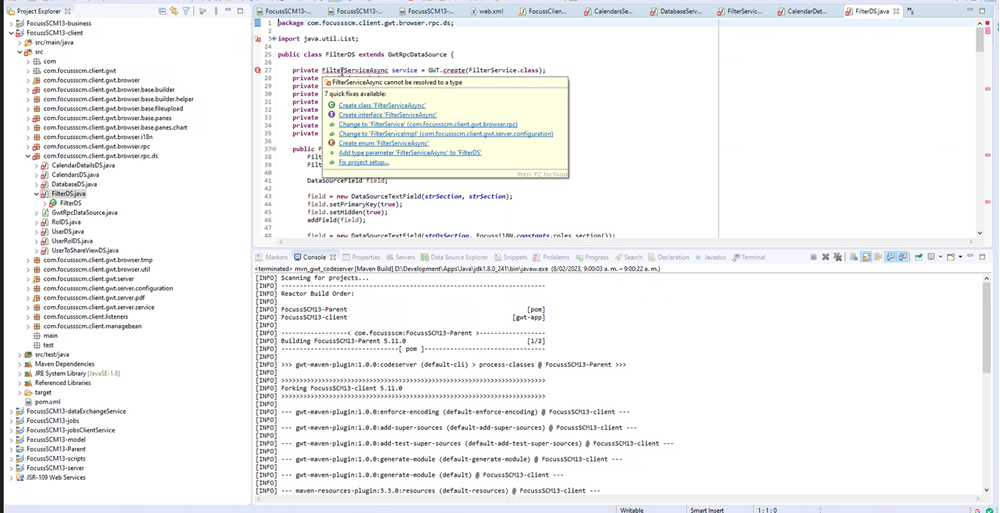The width and height of the screenshot is (1000, 513).
Task: Click Display Selected Console icon
Action: [x=931, y=256]
